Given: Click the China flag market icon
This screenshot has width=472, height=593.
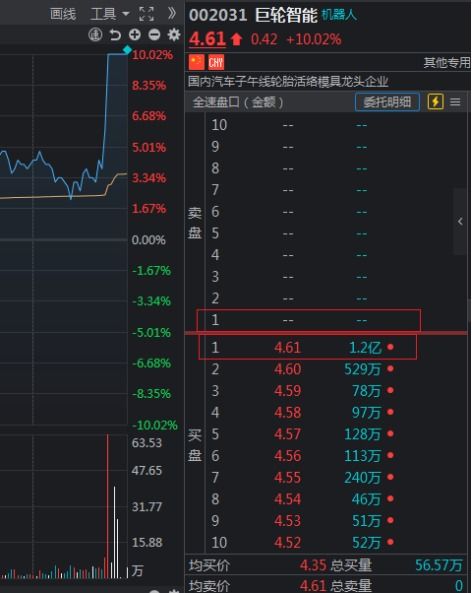Looking at the screenshot, I should [x=197, y=62].
